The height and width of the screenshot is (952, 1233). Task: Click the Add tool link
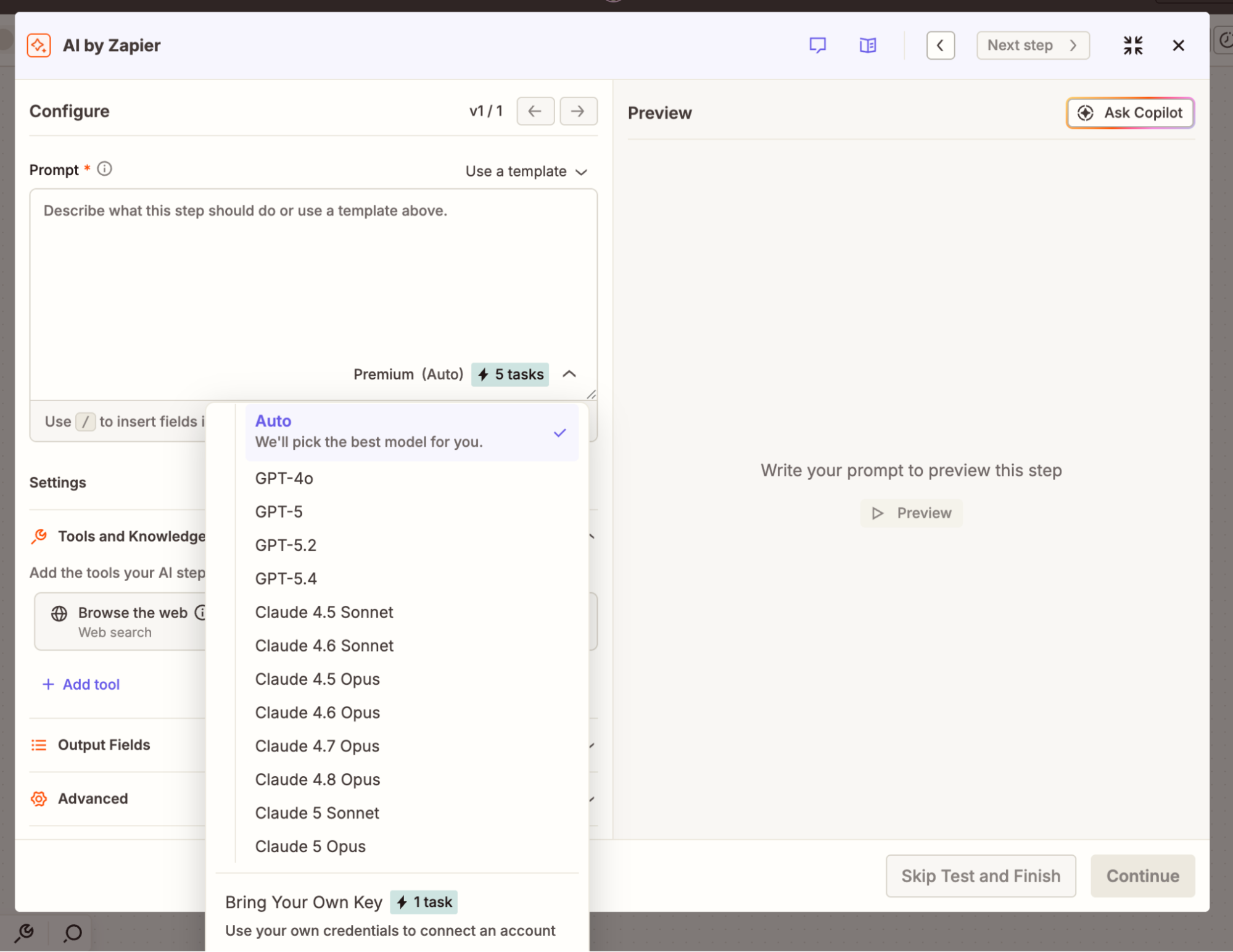81,685
